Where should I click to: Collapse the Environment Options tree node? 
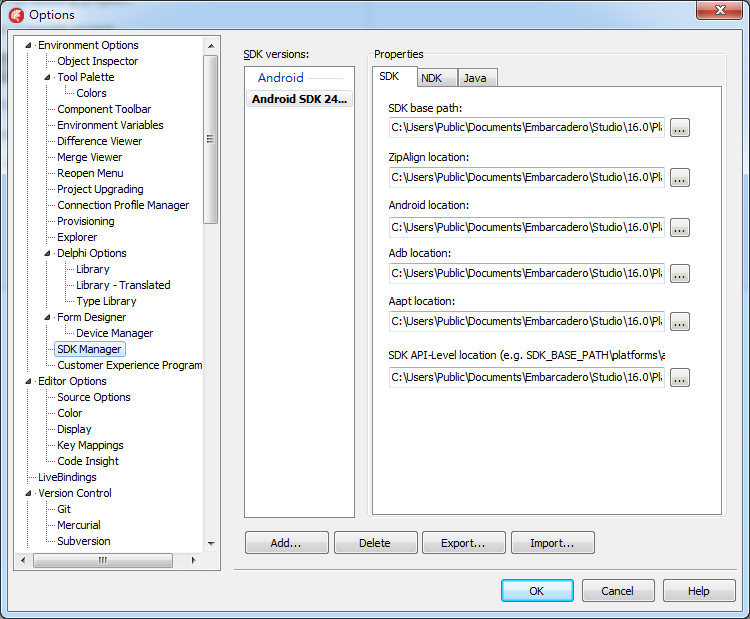pos(28,45)
